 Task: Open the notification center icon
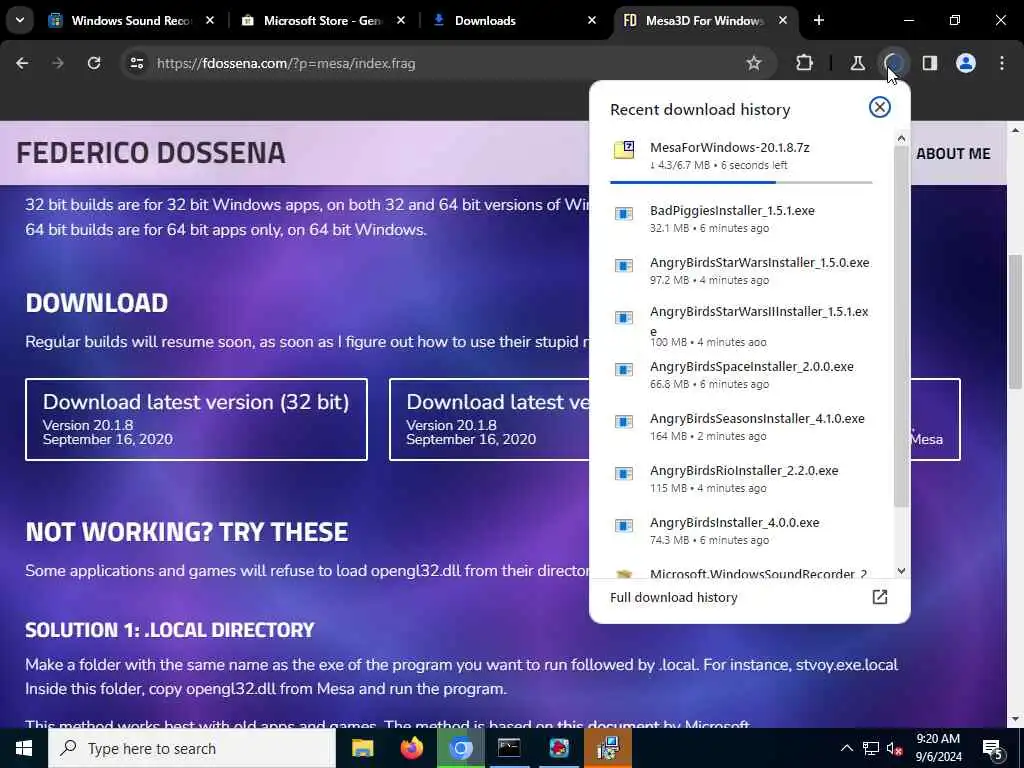pos(993,748)
